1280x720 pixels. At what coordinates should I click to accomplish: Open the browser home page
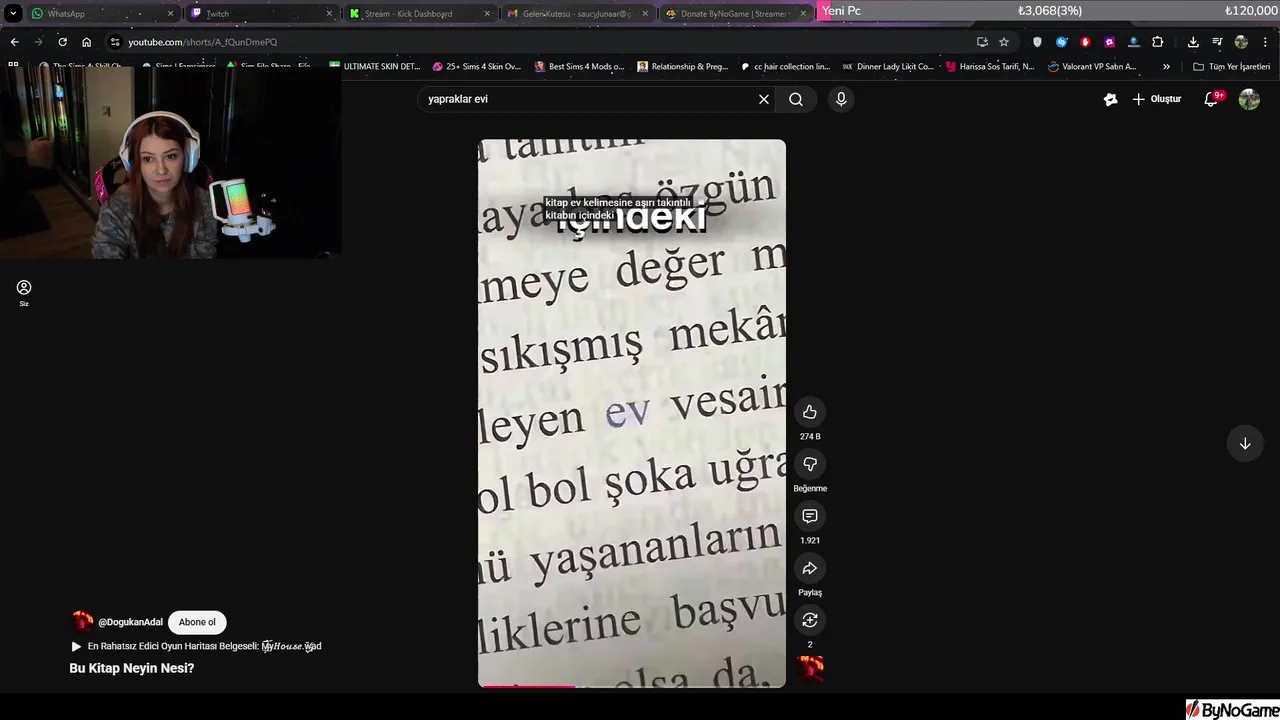click(86, 42)
